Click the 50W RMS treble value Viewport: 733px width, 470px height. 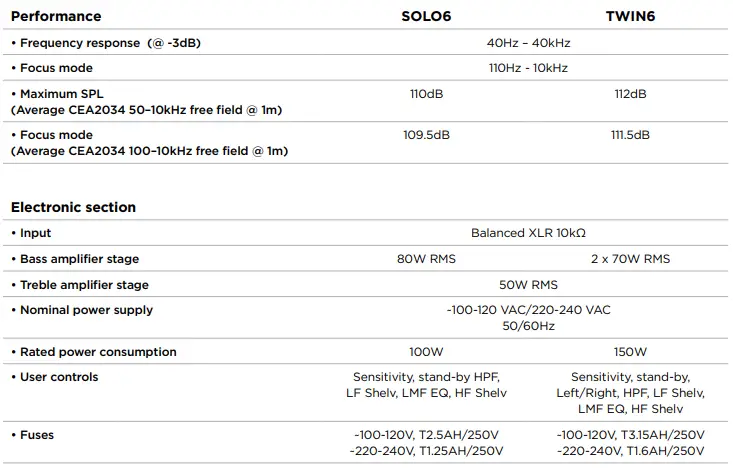528,285
